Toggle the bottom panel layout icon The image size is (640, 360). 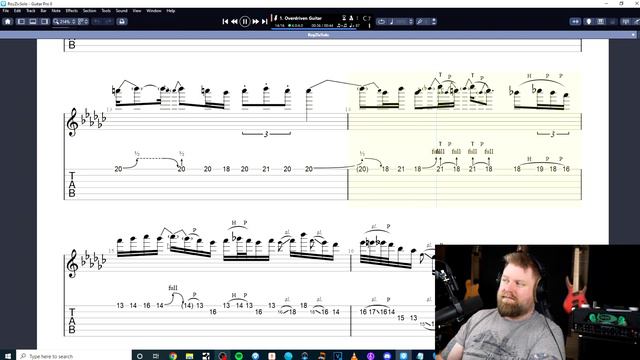point(33,22)
